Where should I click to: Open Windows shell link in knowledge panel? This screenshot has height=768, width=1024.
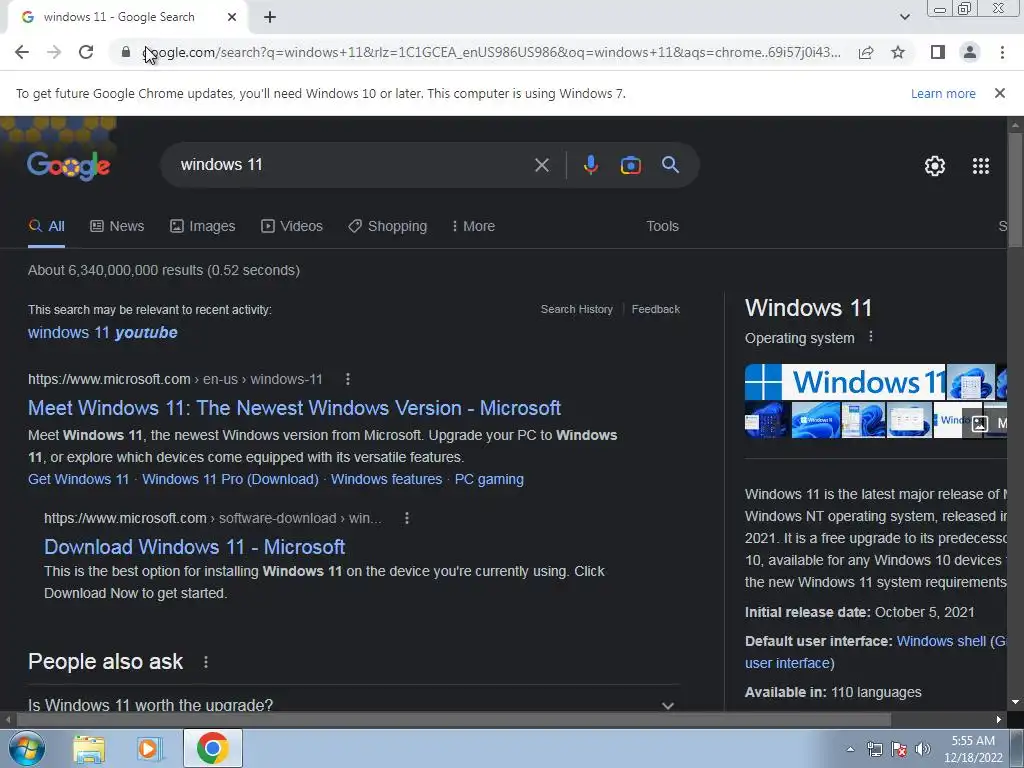pyautogui.click(x=941, y=641)
